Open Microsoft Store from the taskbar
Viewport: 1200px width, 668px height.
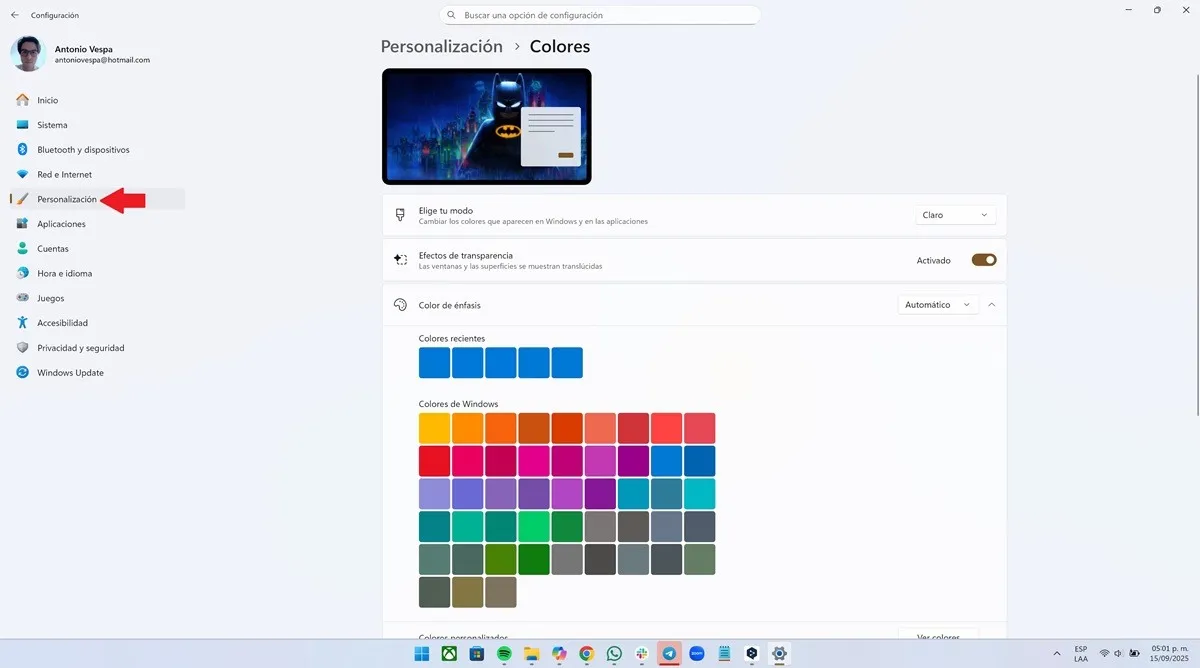tap(476, 654)
